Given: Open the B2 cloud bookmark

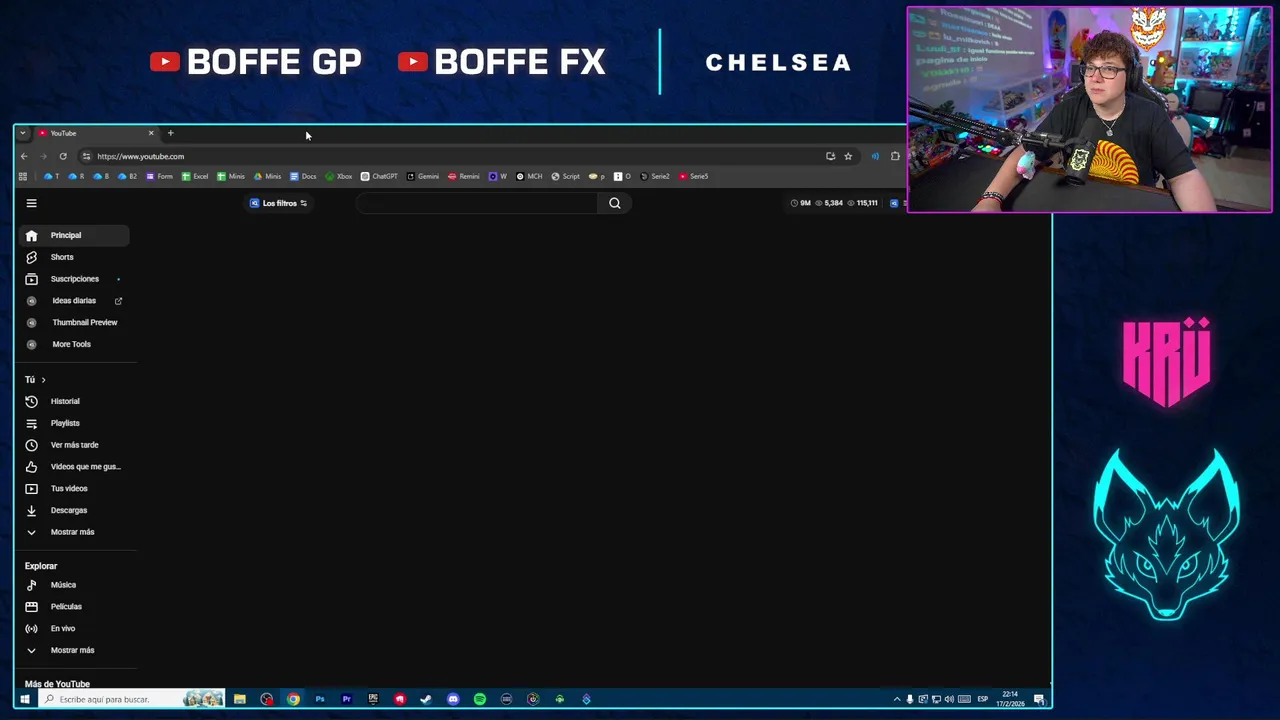Looking at the screenshot, I should click(128, 176).
